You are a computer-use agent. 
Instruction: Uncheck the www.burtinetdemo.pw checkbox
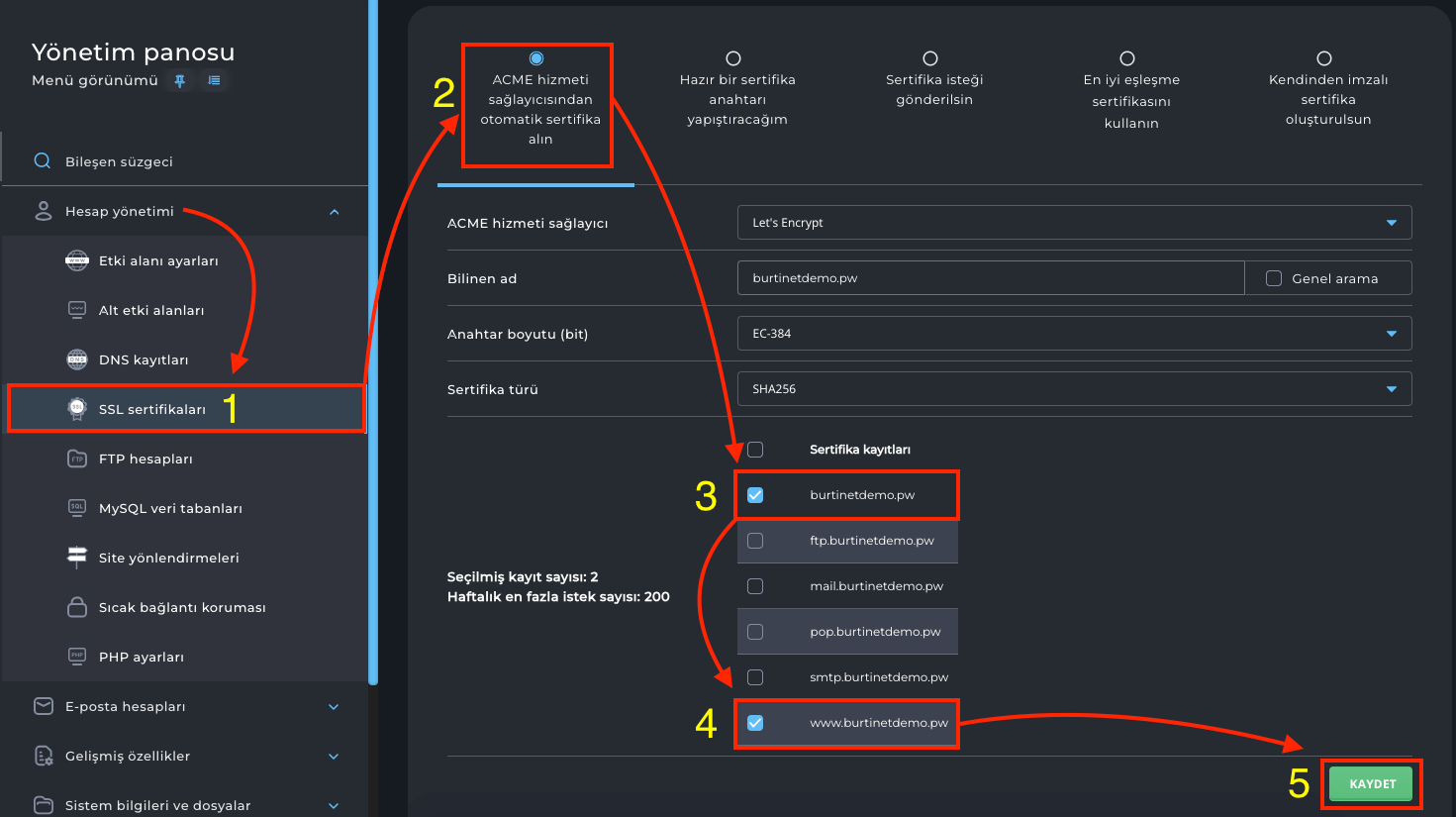click(755, 723)
